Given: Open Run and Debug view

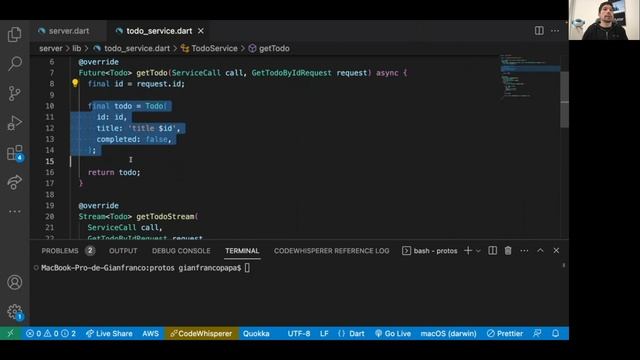Looking at the screenshot, I should coord(15,123).
